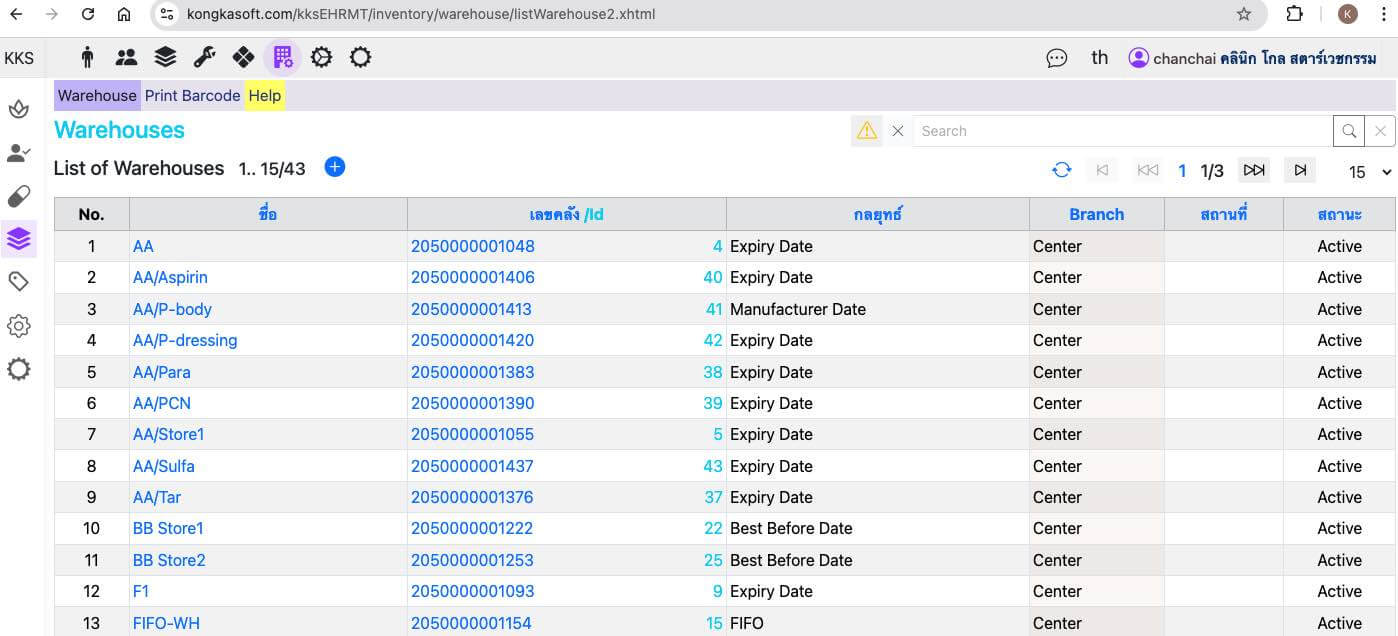Open warehouse number 2050000001222

472,528
